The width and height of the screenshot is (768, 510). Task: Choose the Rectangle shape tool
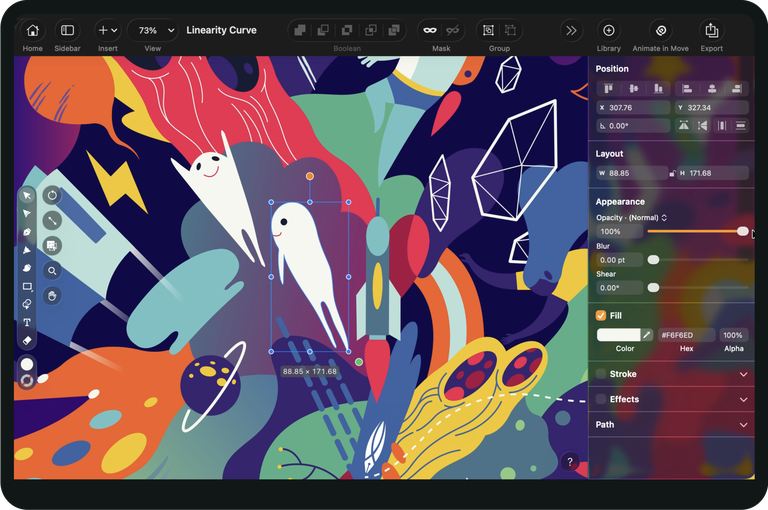tap(27, 286)
